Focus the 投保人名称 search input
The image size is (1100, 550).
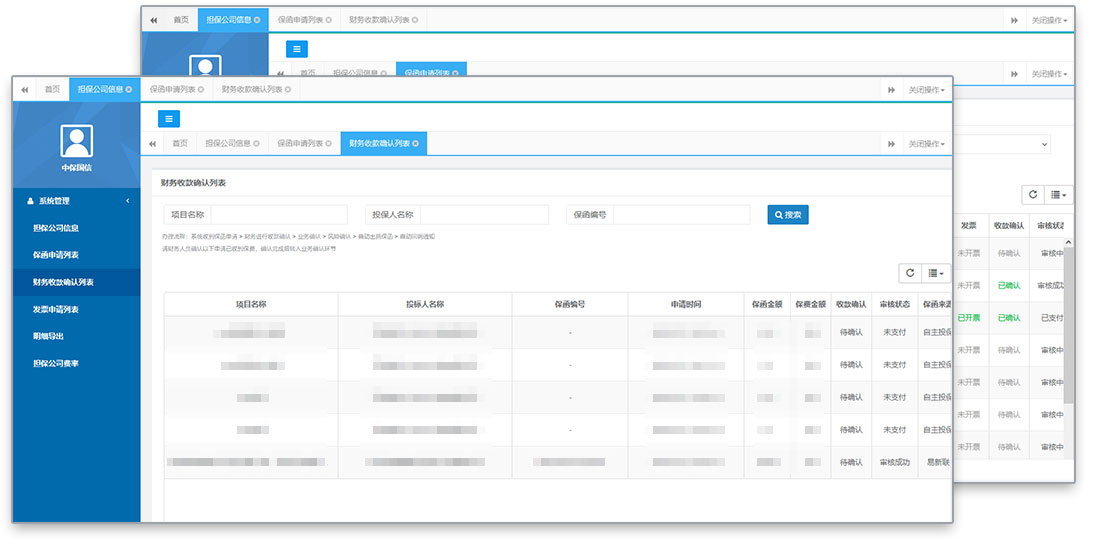[x=484, y=215]
